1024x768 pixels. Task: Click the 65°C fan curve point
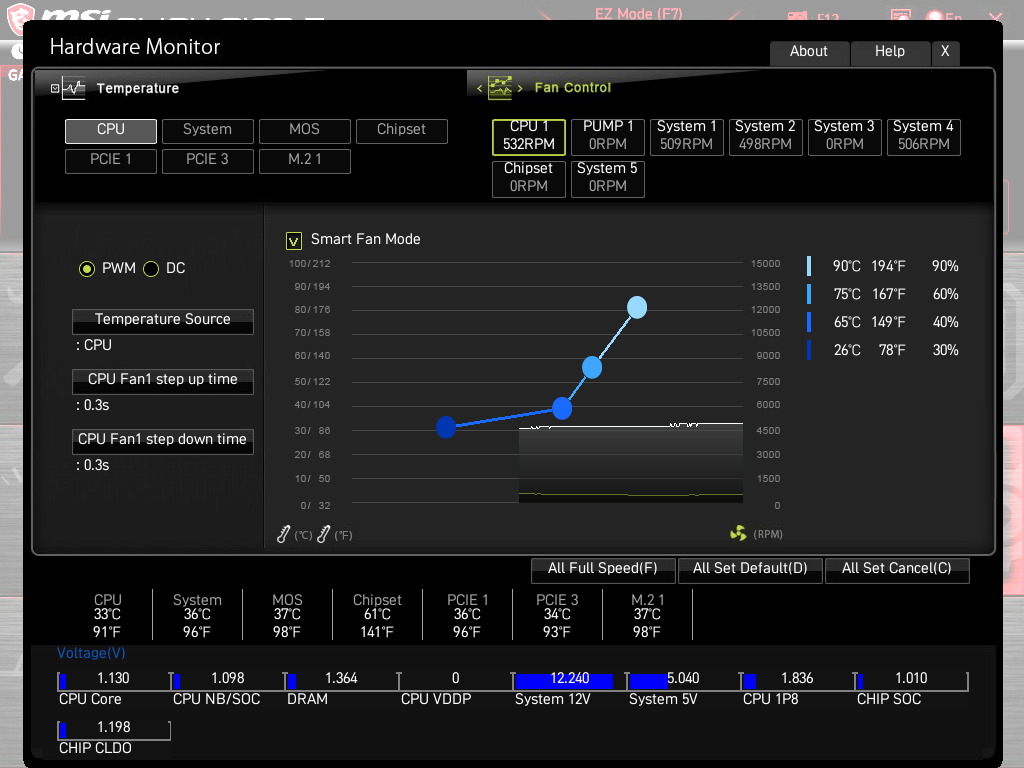[x=562, y=408]
